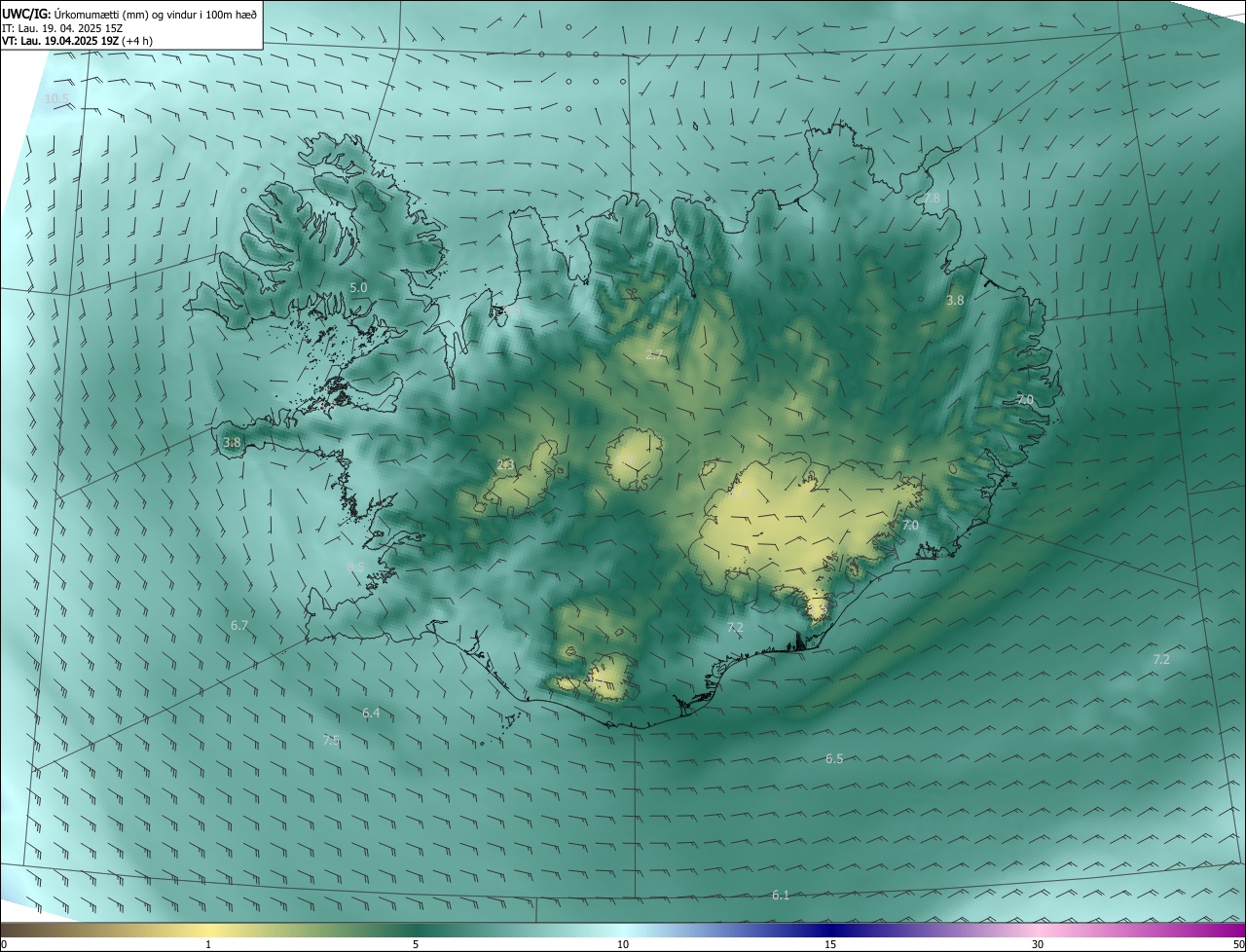The width and height of the screenshot is (1246, 952).
Task: Click the '6.4' value in the southwest sea
Action: [x=371, y=714]
